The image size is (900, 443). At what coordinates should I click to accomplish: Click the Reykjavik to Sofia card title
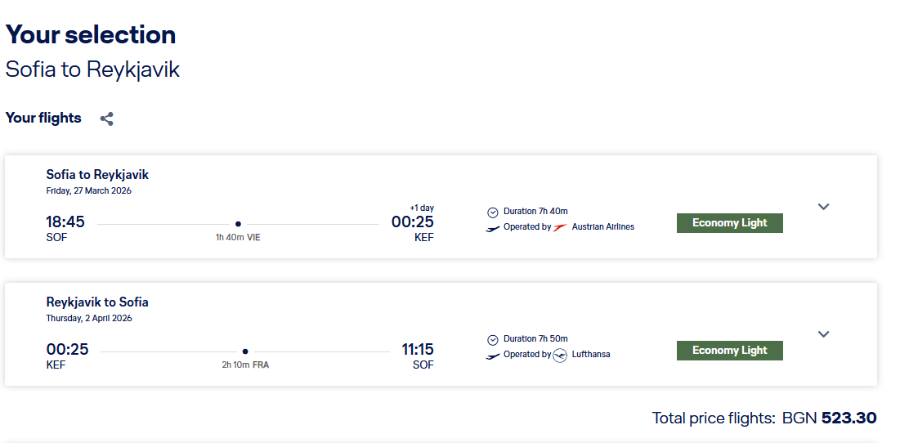click(97, 302)
